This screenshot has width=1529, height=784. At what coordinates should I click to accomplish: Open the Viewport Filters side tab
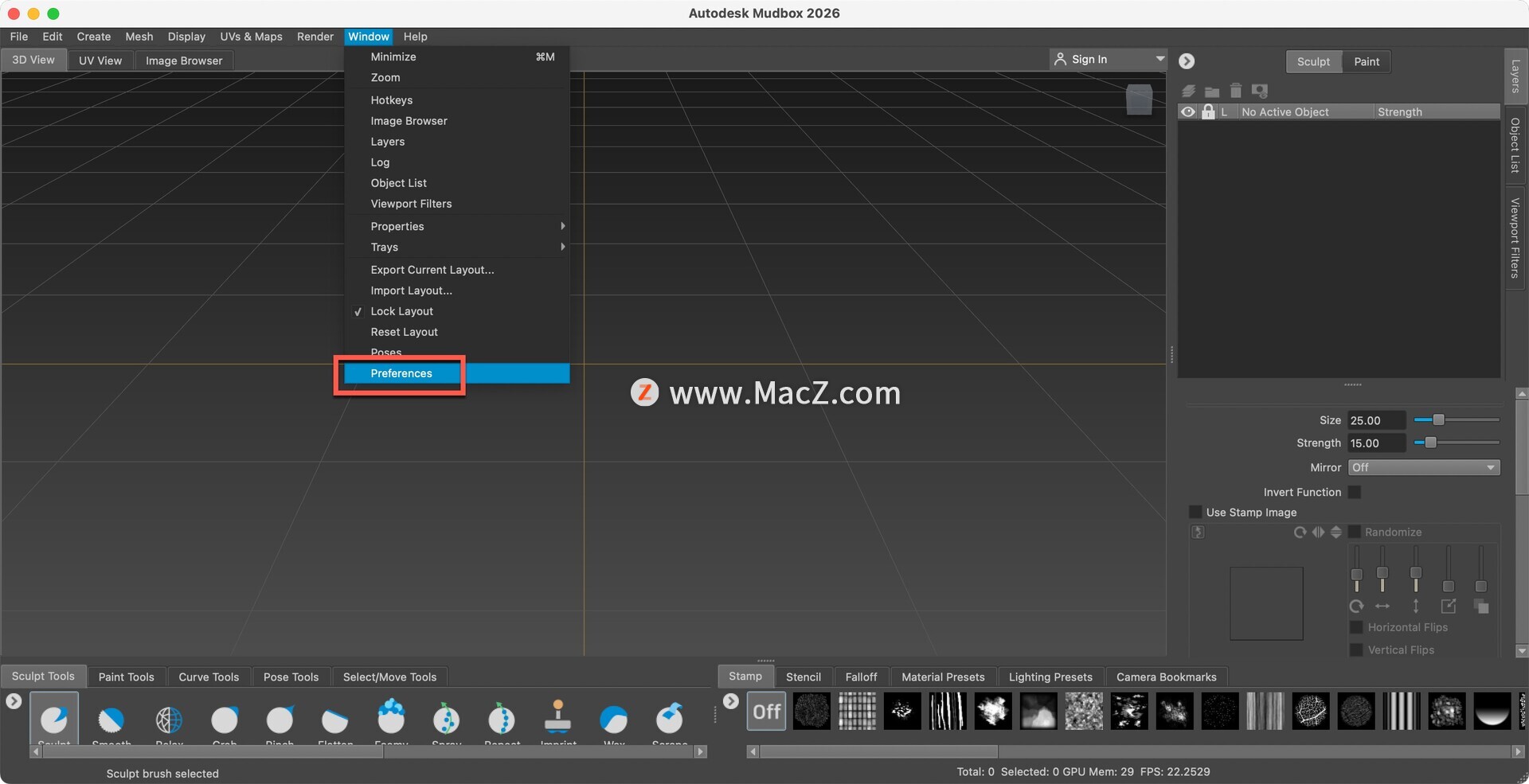(1515, 238)
